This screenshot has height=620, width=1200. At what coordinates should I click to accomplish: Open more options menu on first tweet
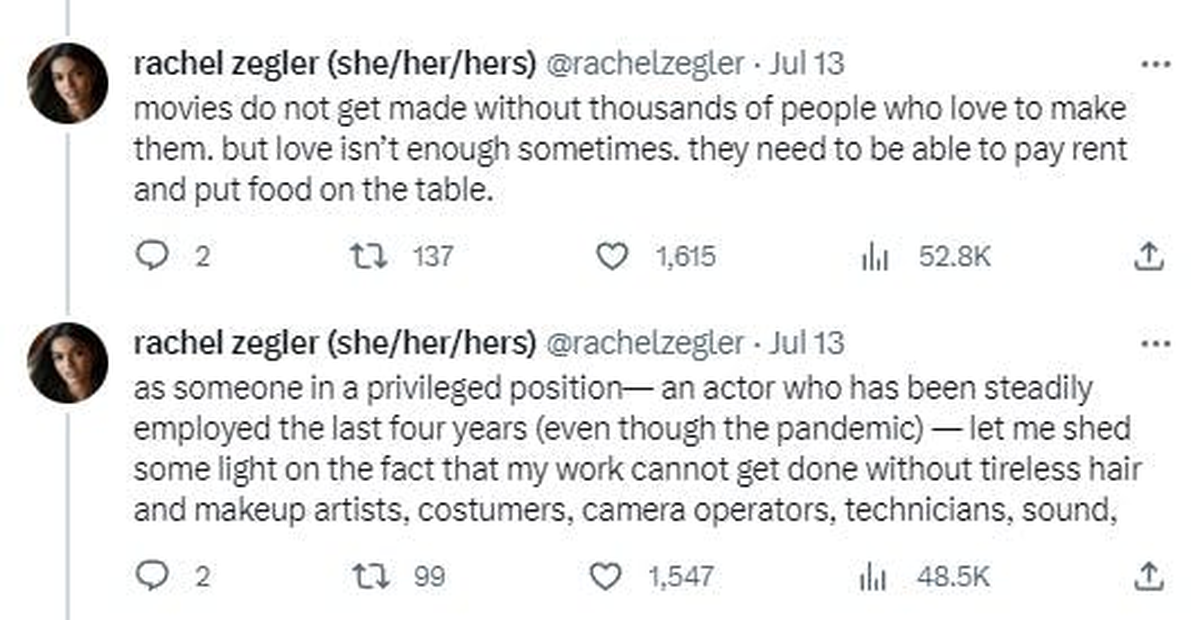click(1154, 65)
